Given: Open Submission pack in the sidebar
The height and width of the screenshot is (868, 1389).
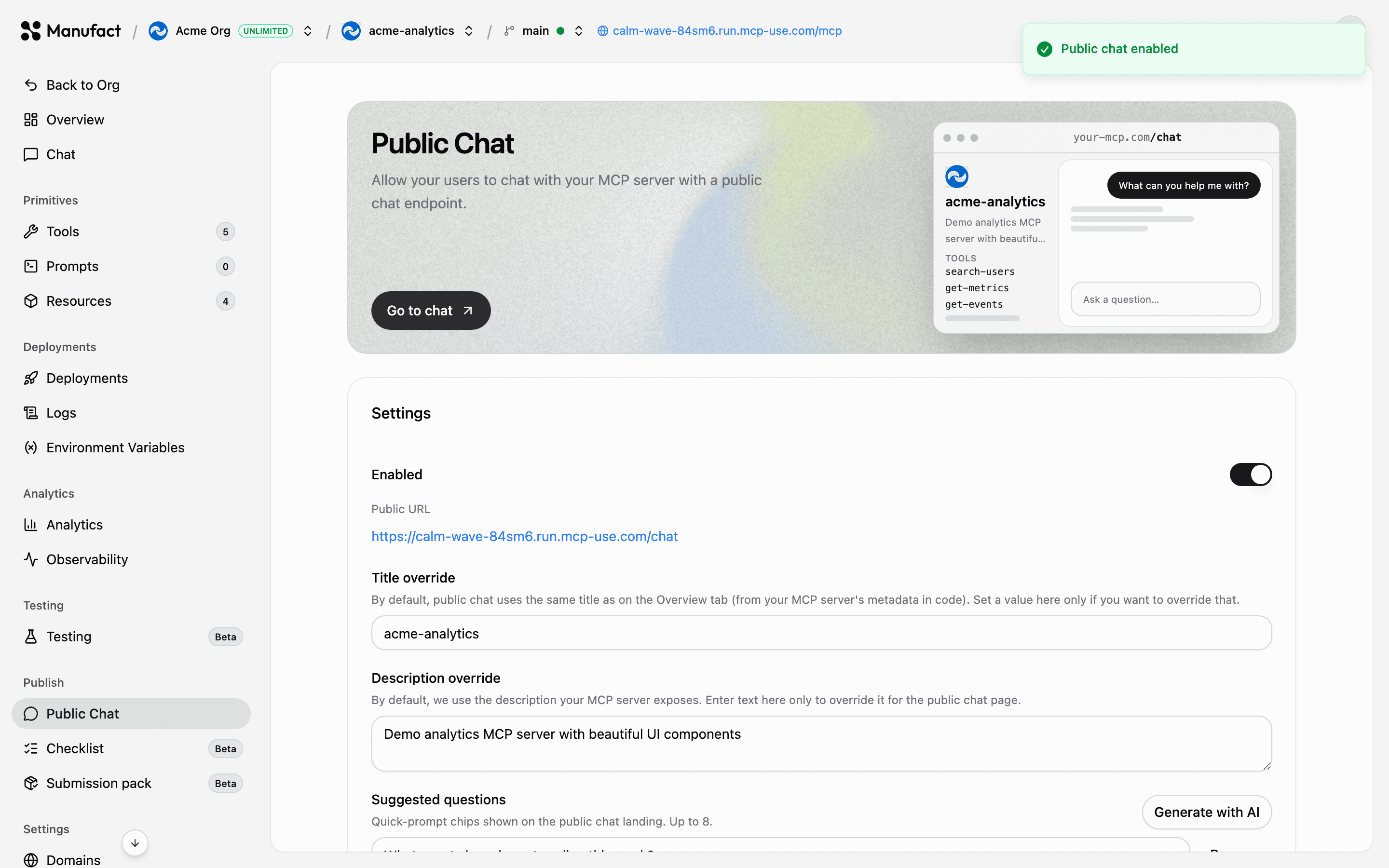Looking at the screenshot, I should tap(131, 783).
